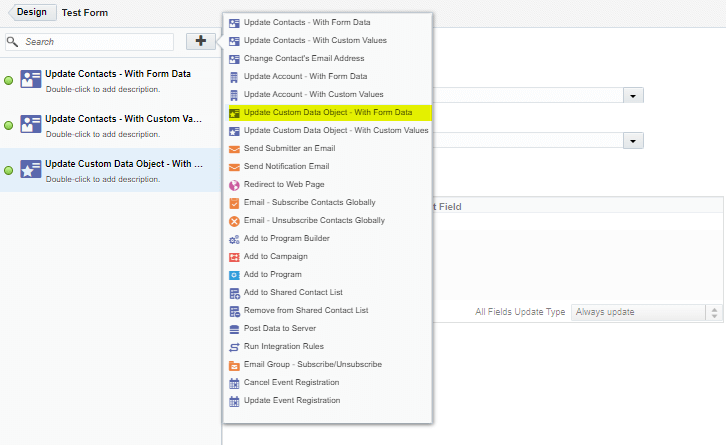Select Update Custom Data Object step star icon in left list

[x=31, y=169]
